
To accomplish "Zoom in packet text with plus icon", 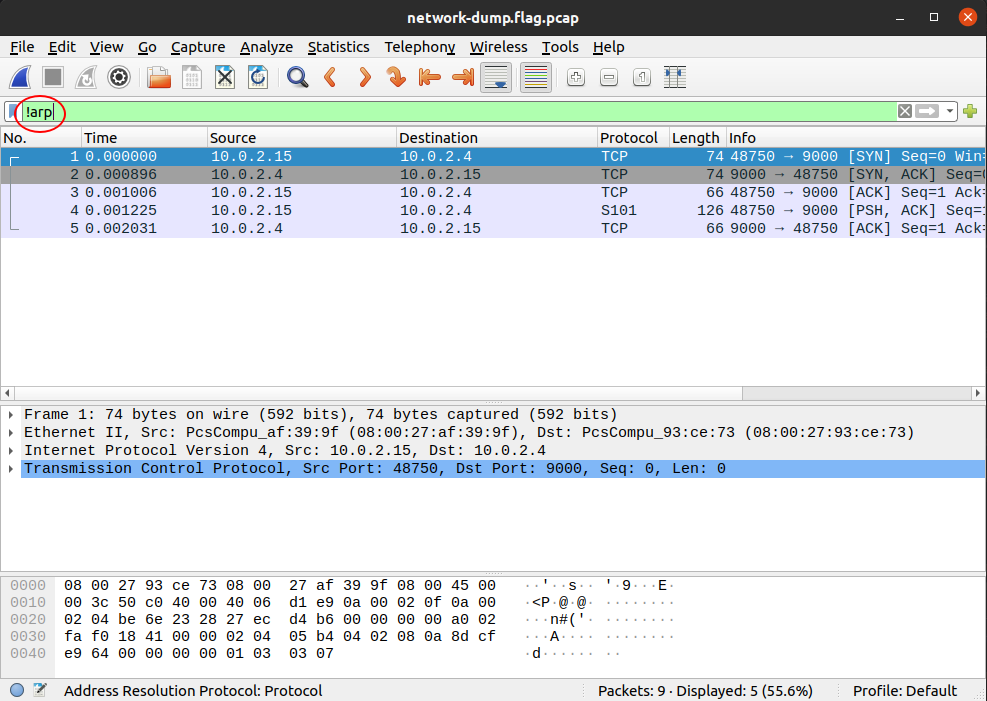I will click(575, 77).
